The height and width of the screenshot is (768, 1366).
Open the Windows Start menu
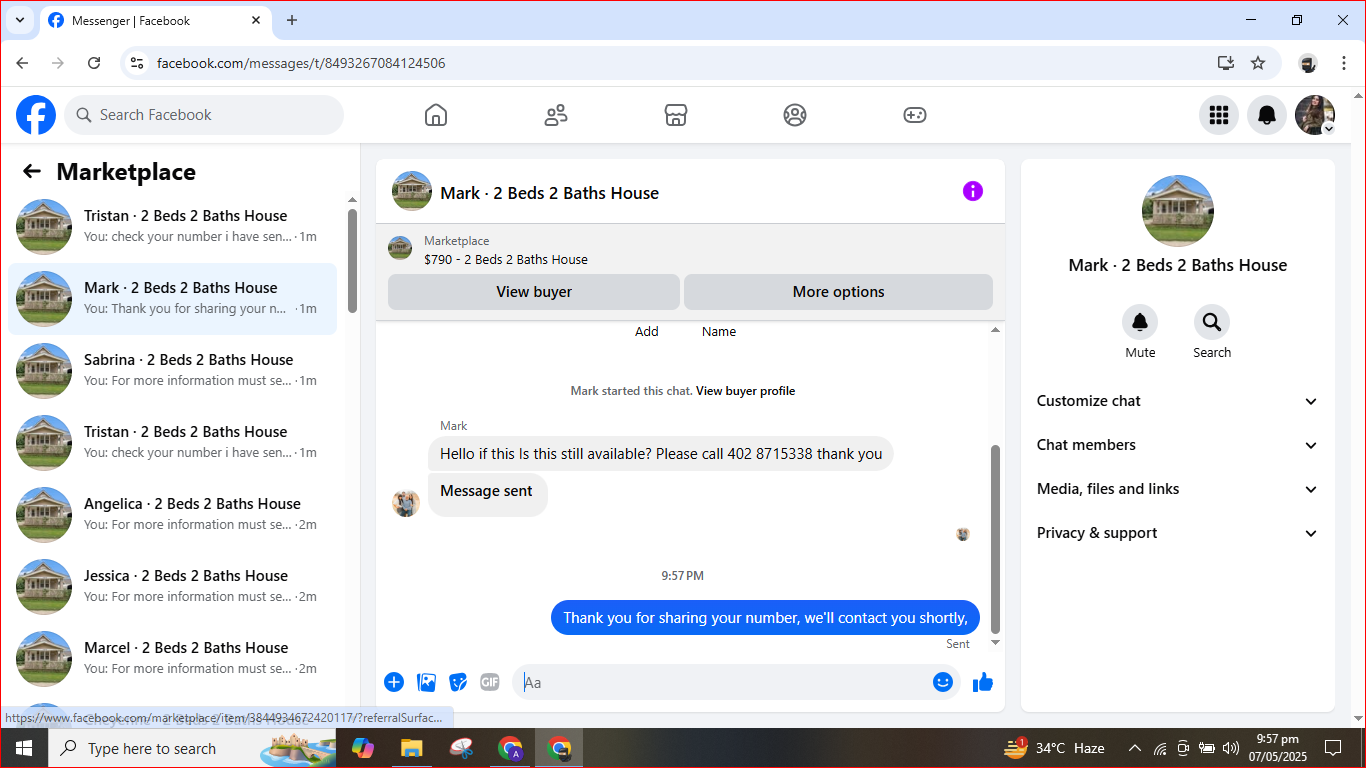click(x=23, y=748)
